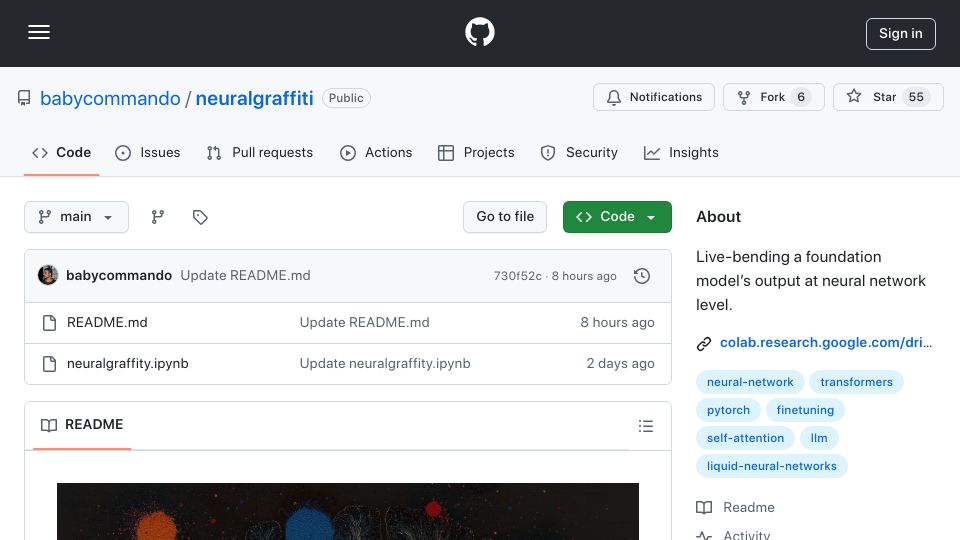
Task: View tags via the tag icon
Action: 200,217
